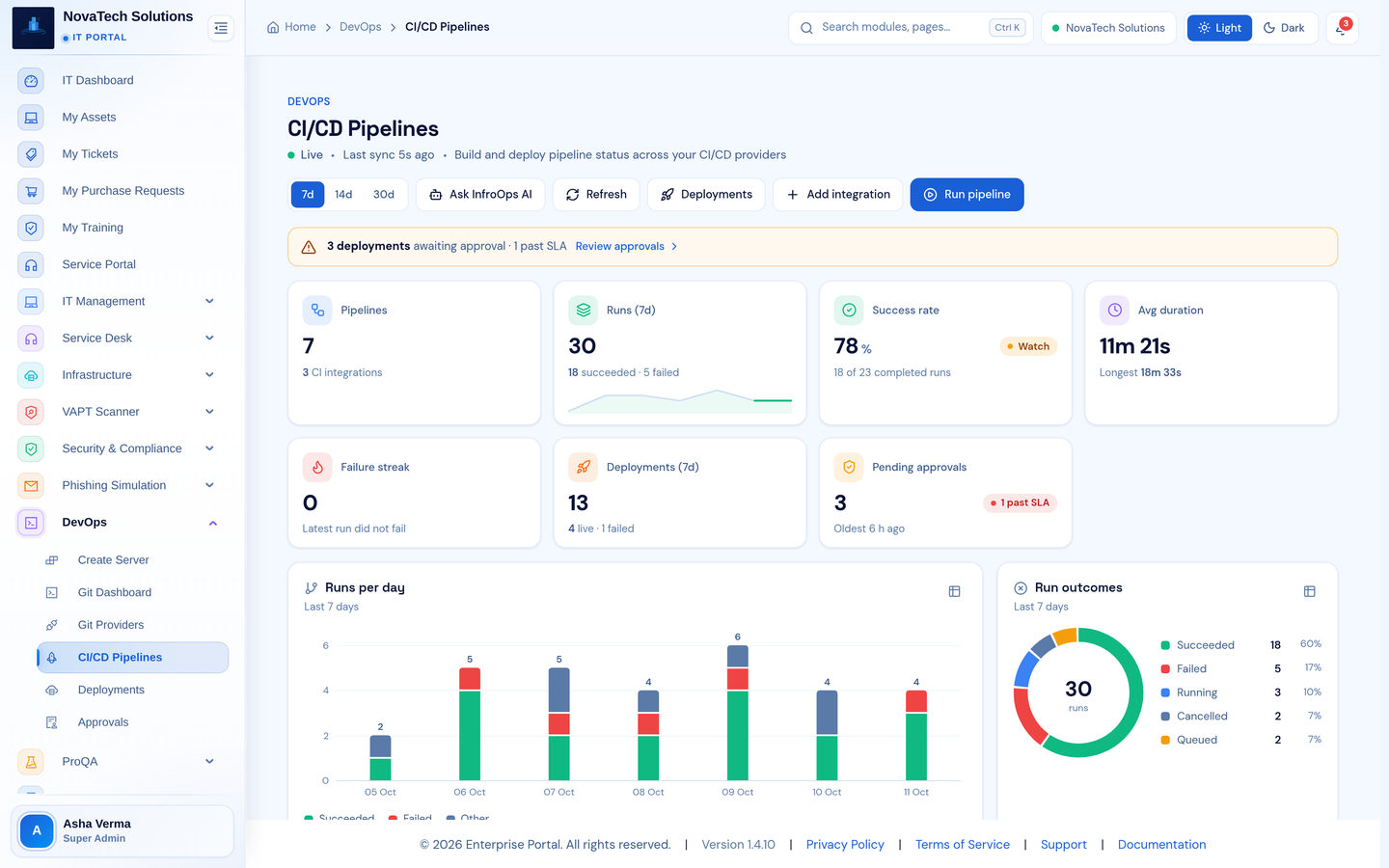
Task: Click the Succeeded legend color swatch
Action: coord(1165,645)
